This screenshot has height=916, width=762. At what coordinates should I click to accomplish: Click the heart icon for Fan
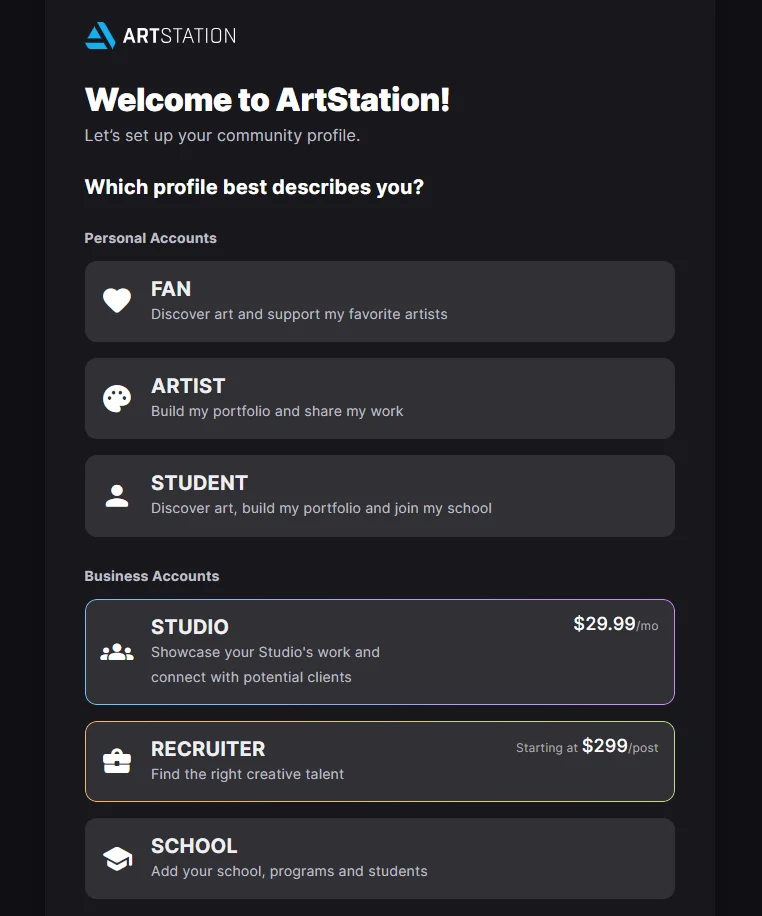[117, 301]
